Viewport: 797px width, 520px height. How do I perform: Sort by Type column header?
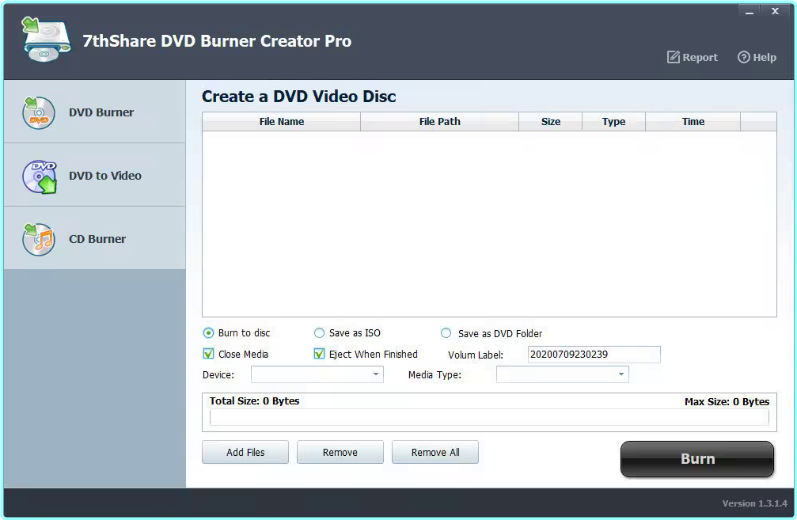[614, 121]
